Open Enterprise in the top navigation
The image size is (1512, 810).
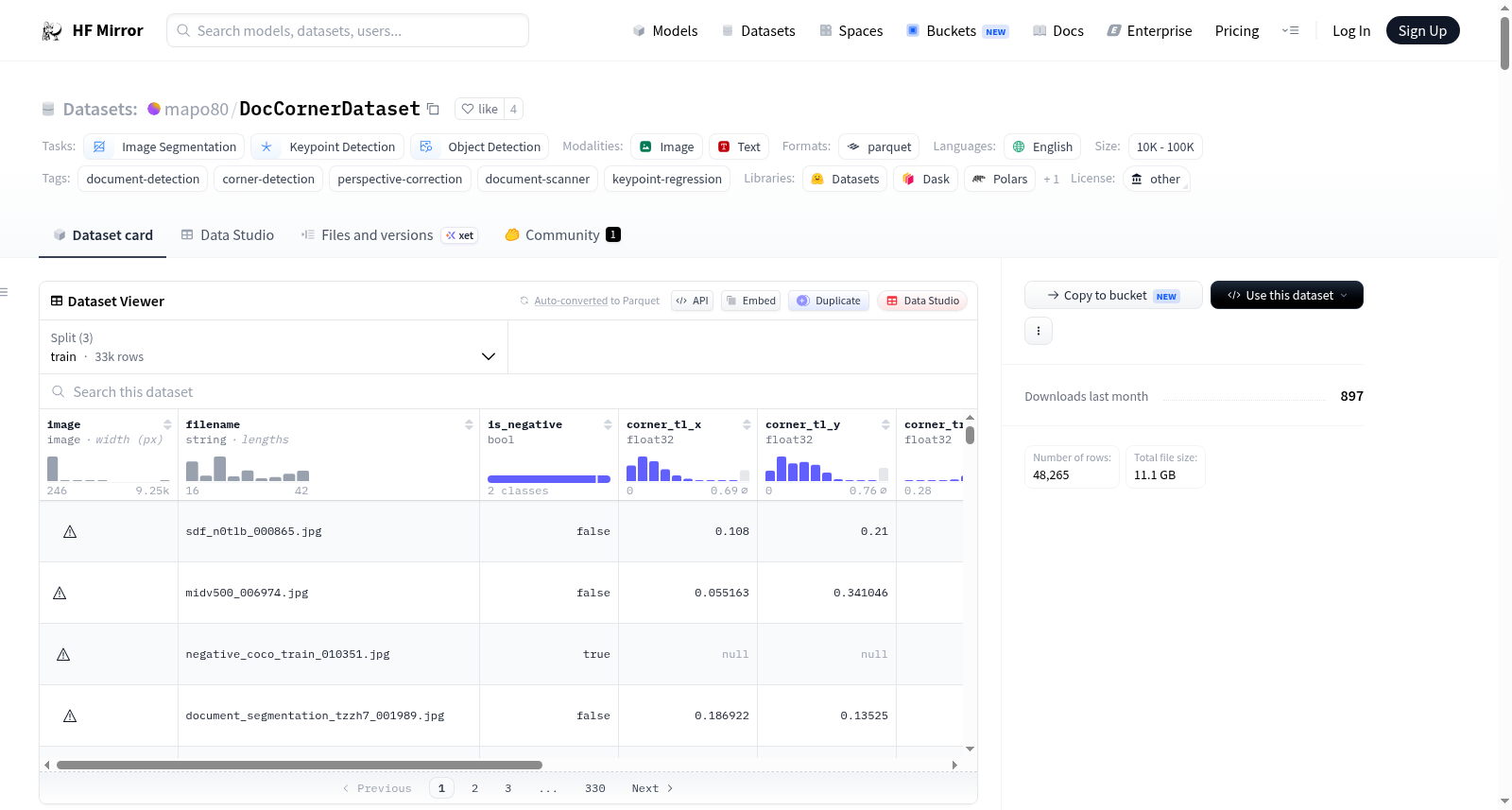pyautogui.click(x=1149, y=31)
